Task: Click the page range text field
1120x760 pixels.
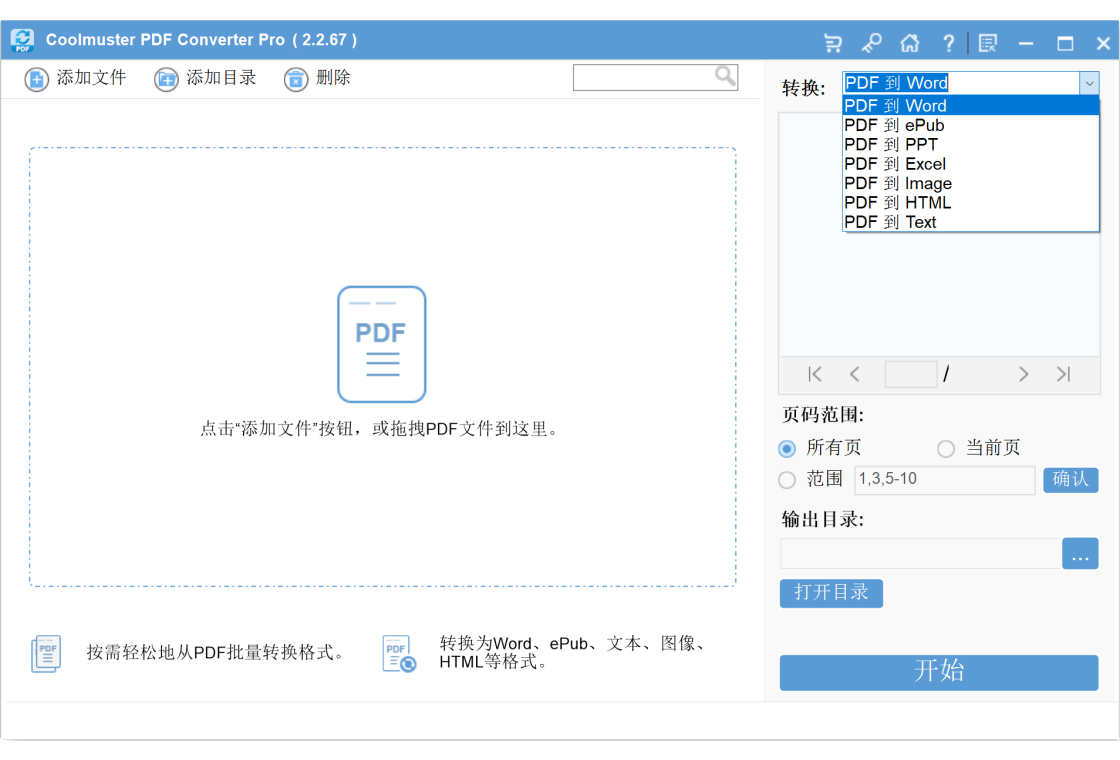Action: pos(944,479)
